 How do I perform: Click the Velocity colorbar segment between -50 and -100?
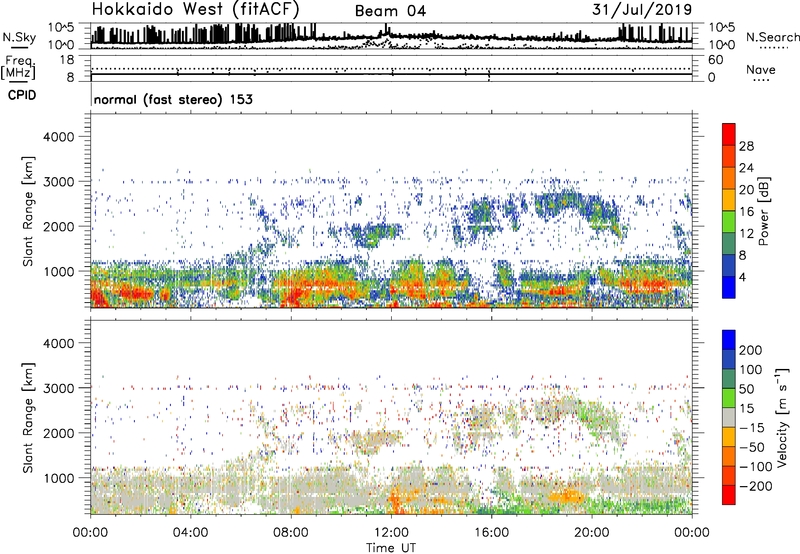coord(729,456)
